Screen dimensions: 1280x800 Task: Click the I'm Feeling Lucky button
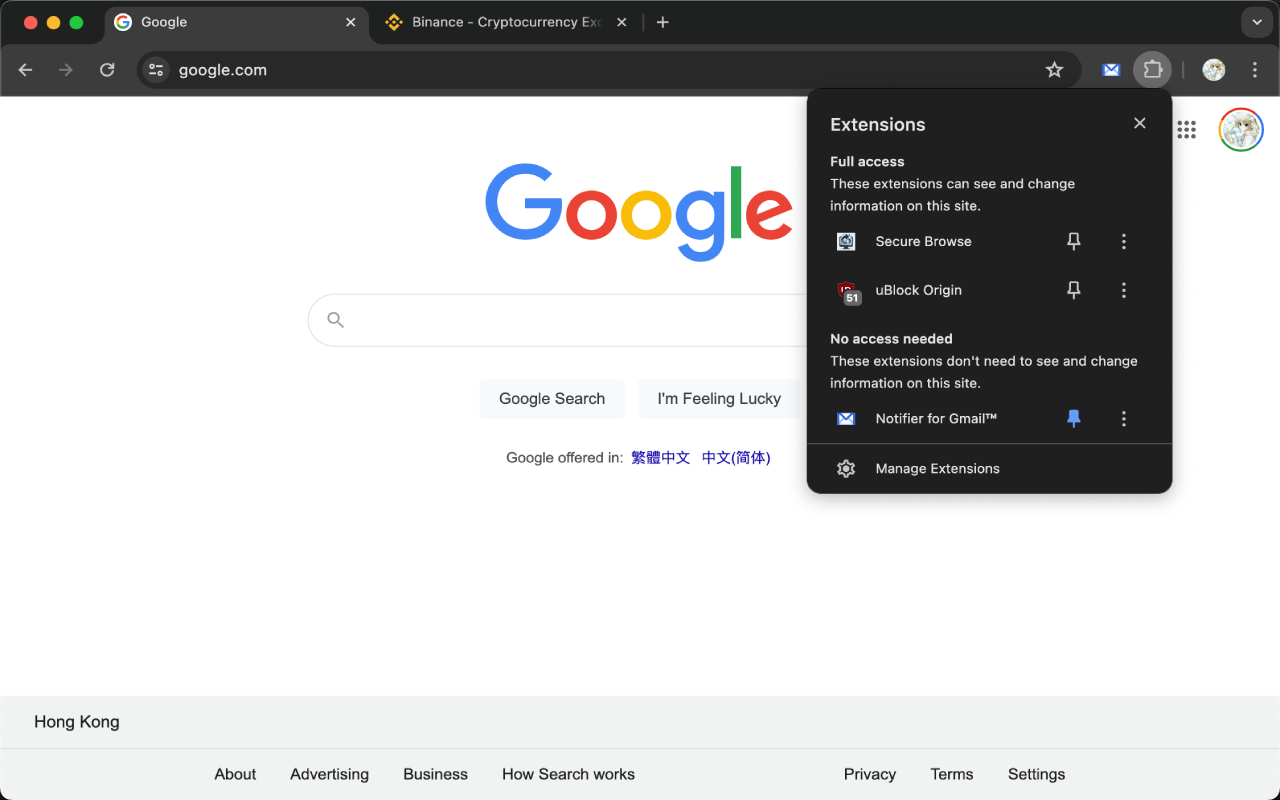718,398
